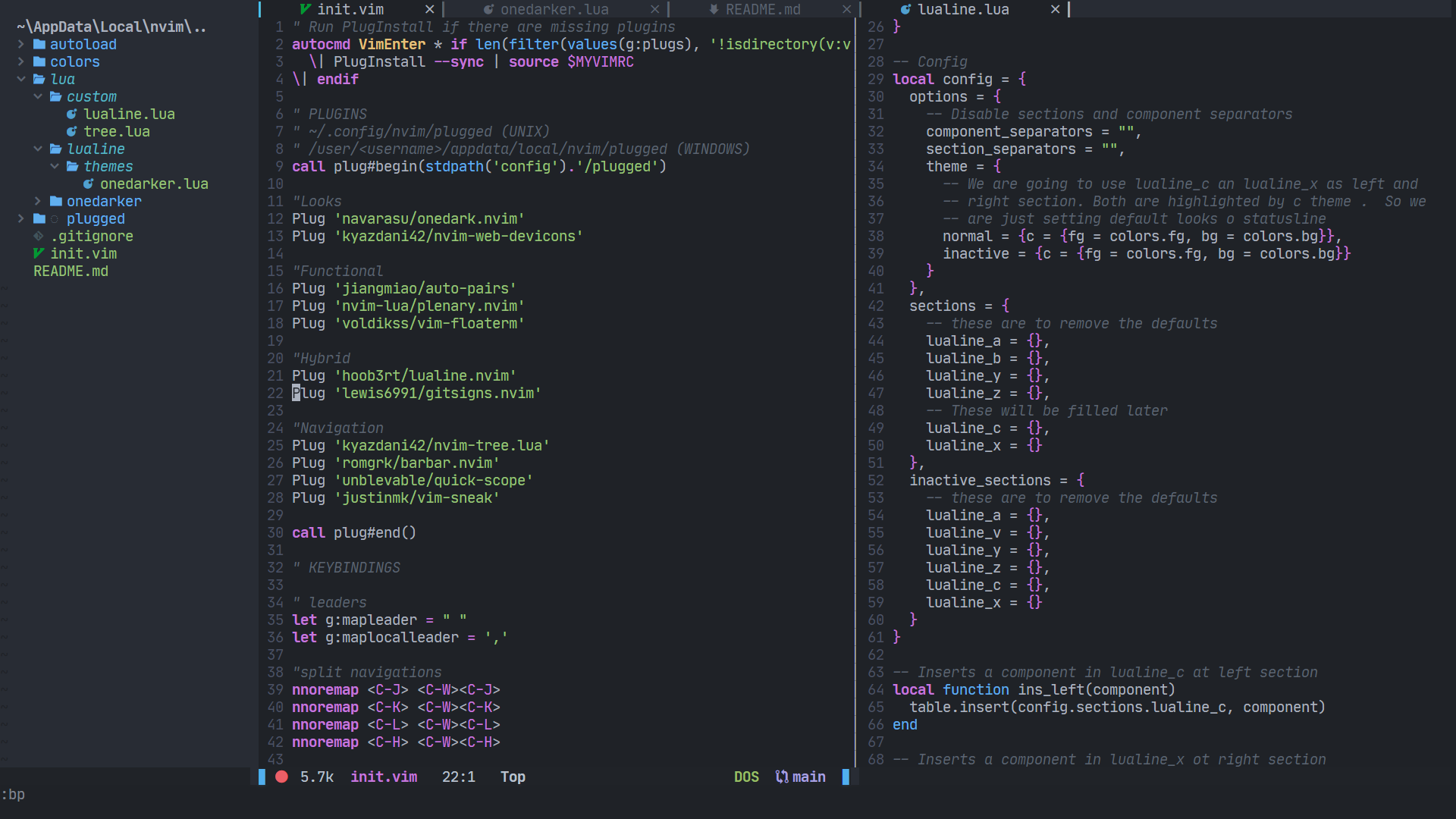The image size is (1456, 819).
Task: Click the Vim icon beside init.vim in tree
Action: coord(39,253)
